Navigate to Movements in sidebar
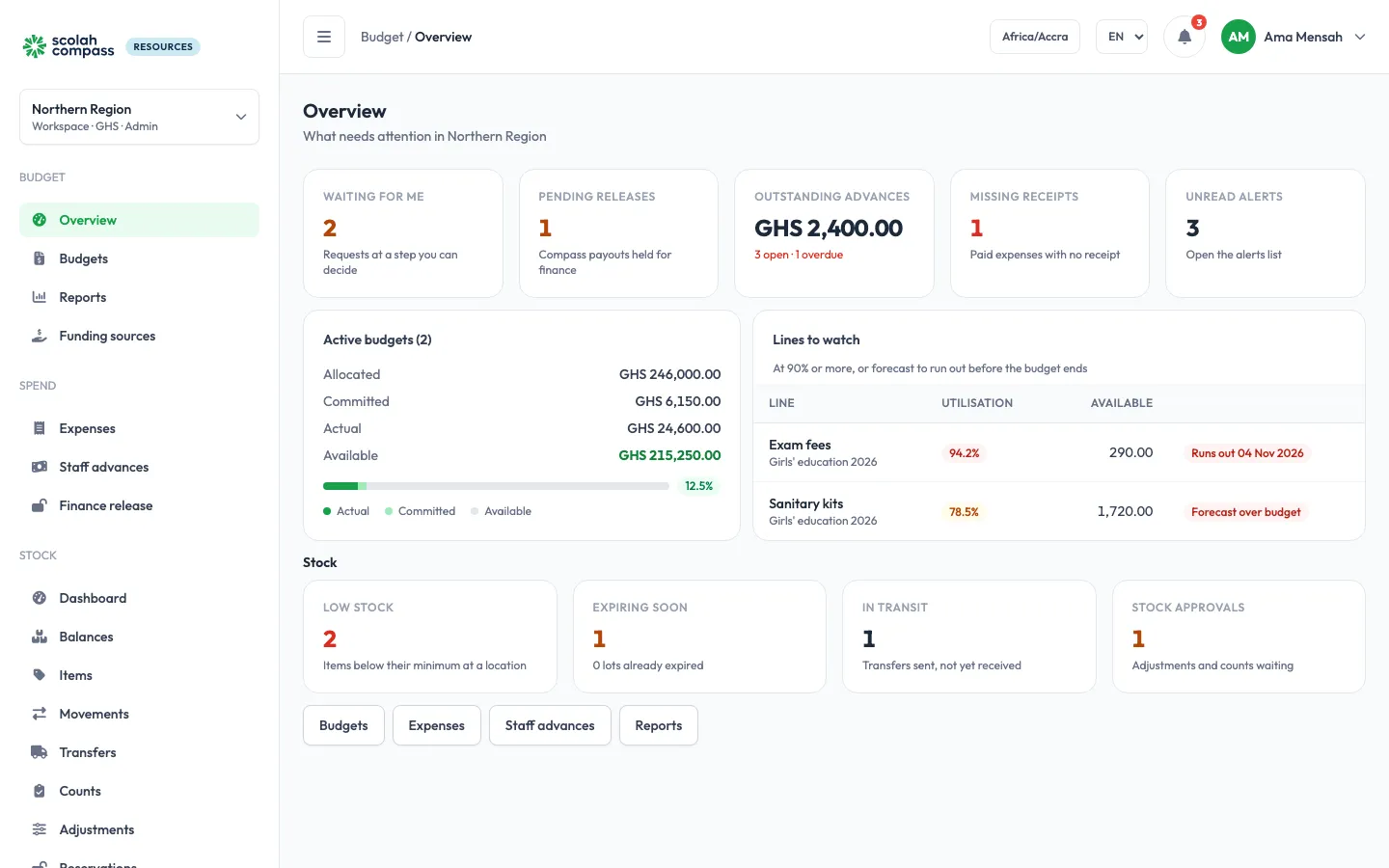 point(139,714)
